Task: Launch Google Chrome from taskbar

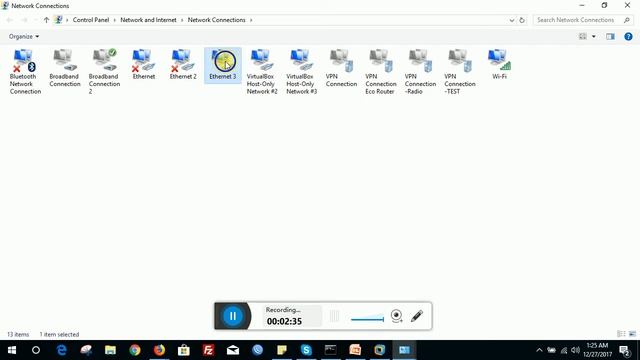Action: [135, 350]
